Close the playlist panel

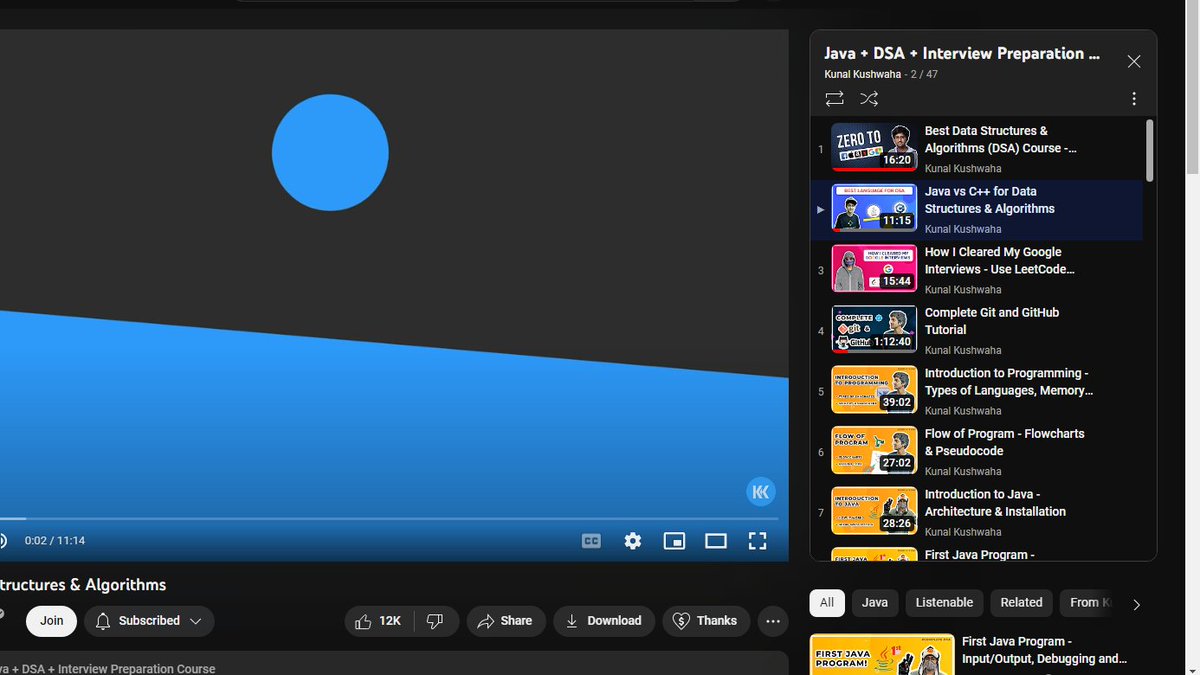coord(1134,62)
